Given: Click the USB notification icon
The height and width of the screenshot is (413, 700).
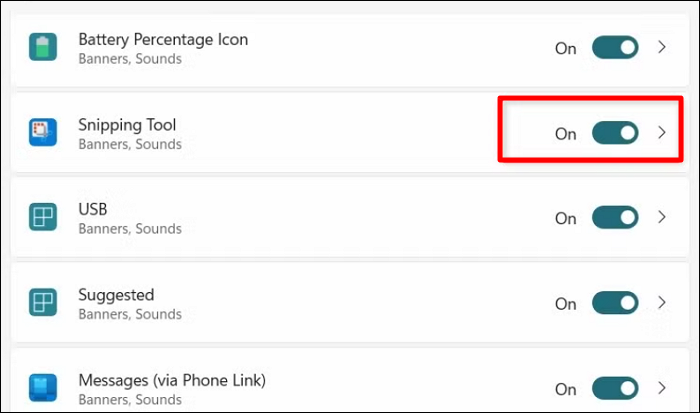Looking at the screenshot, I should pos(43,218).
